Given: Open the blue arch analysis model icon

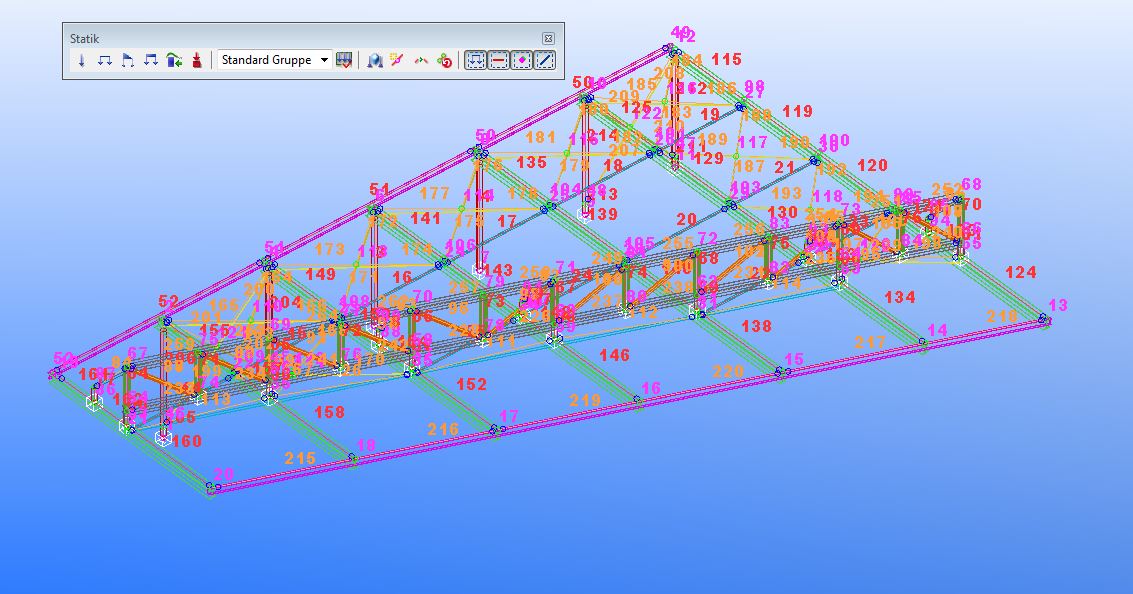Looking at the screenshot, I should coord(374,61).
